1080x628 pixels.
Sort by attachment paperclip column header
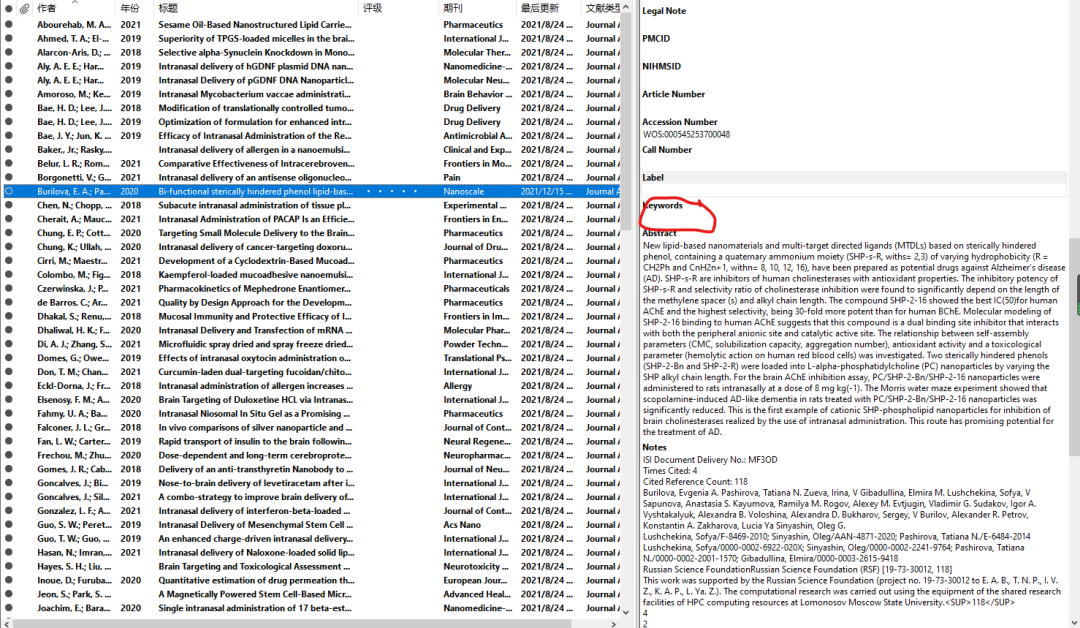tap(24, 8)
